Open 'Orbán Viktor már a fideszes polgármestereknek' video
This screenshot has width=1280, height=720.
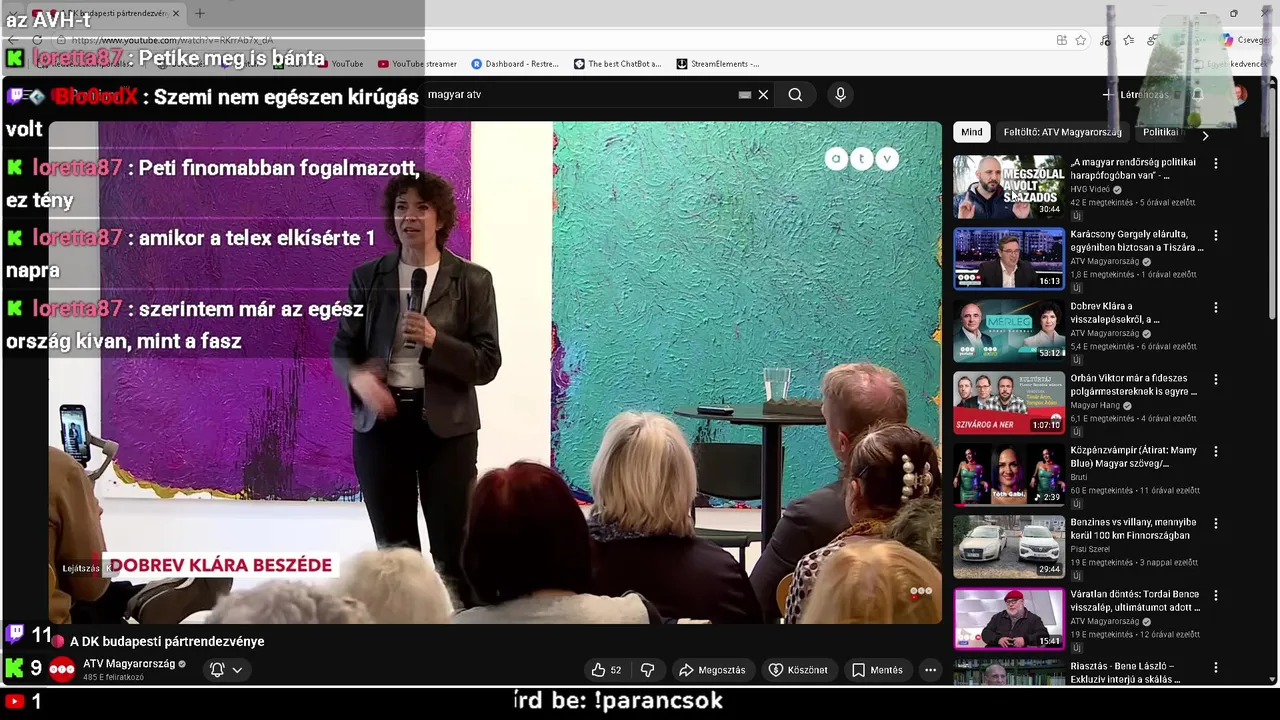tap(1133, 385)
